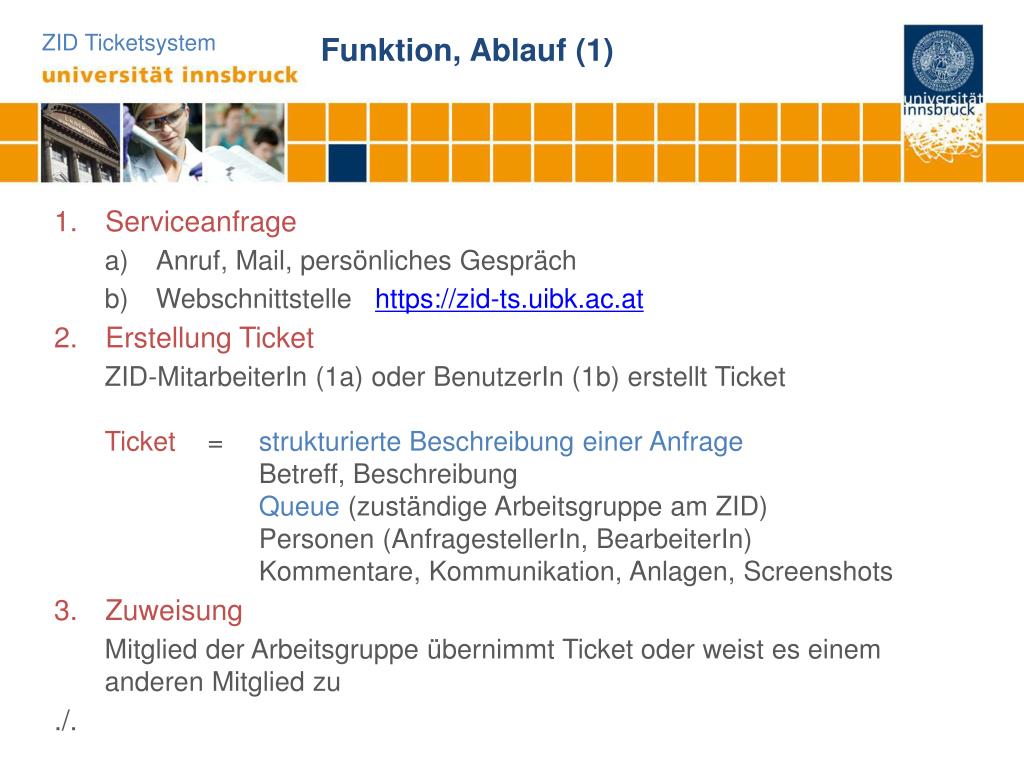The image size is (1024, 768).
Task: Select the Serviceanfrage heading
Action: 200,222
